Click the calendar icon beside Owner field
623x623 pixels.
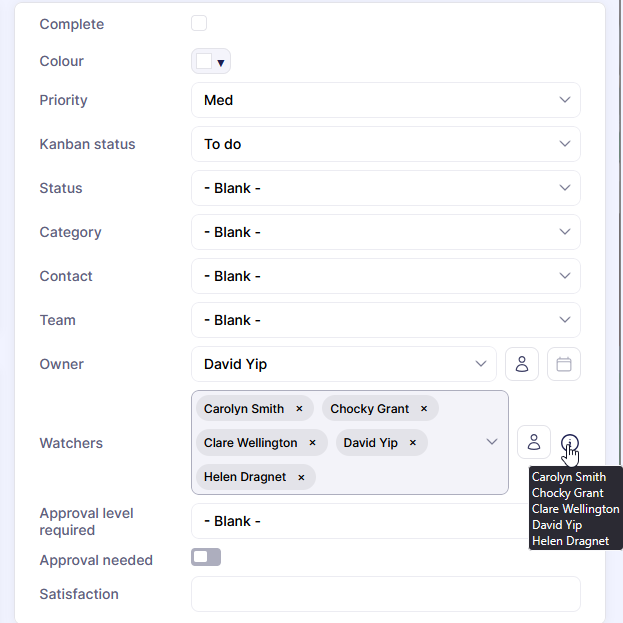(x=563, y=364)
